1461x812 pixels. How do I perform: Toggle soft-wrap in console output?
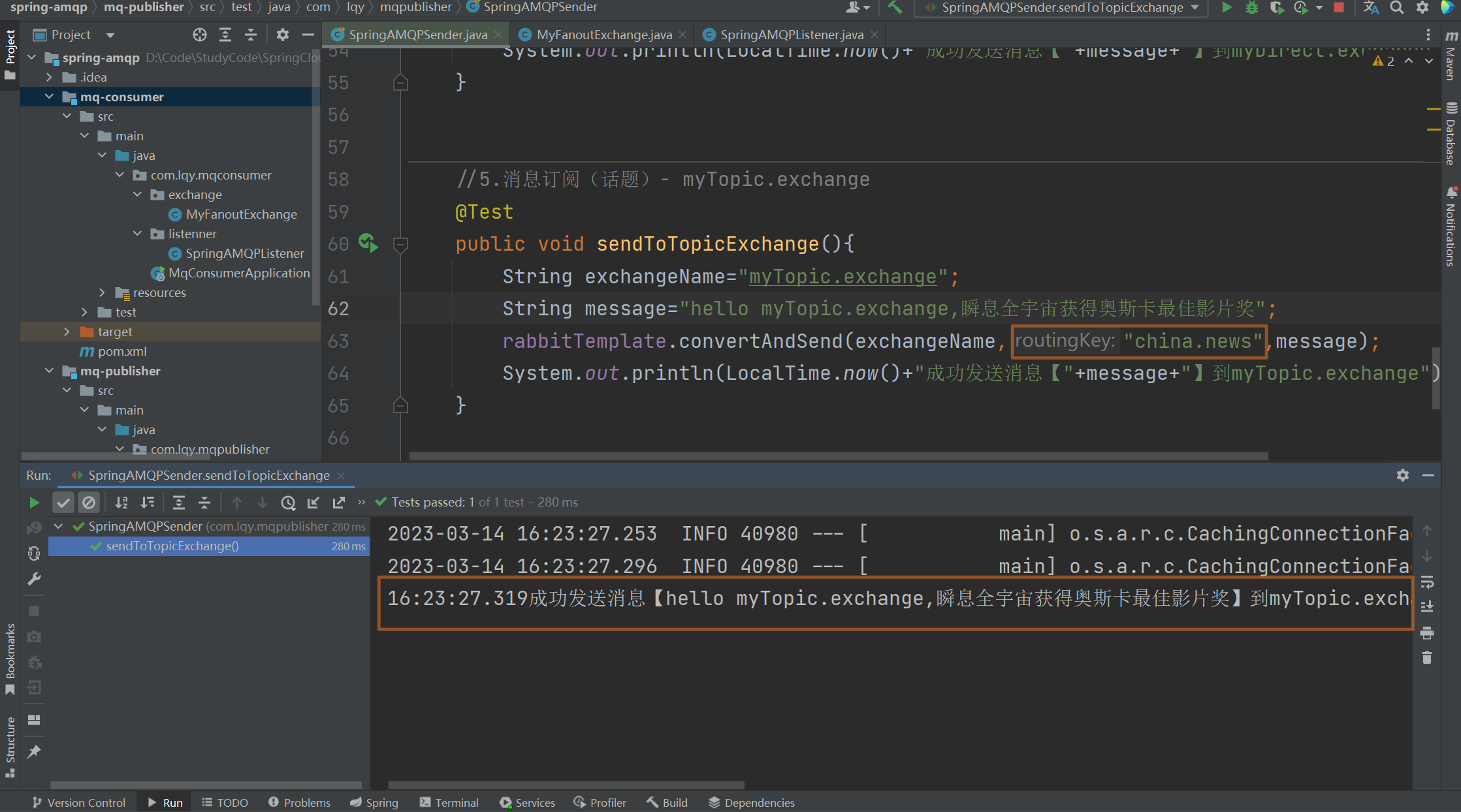coord(1427,581)
